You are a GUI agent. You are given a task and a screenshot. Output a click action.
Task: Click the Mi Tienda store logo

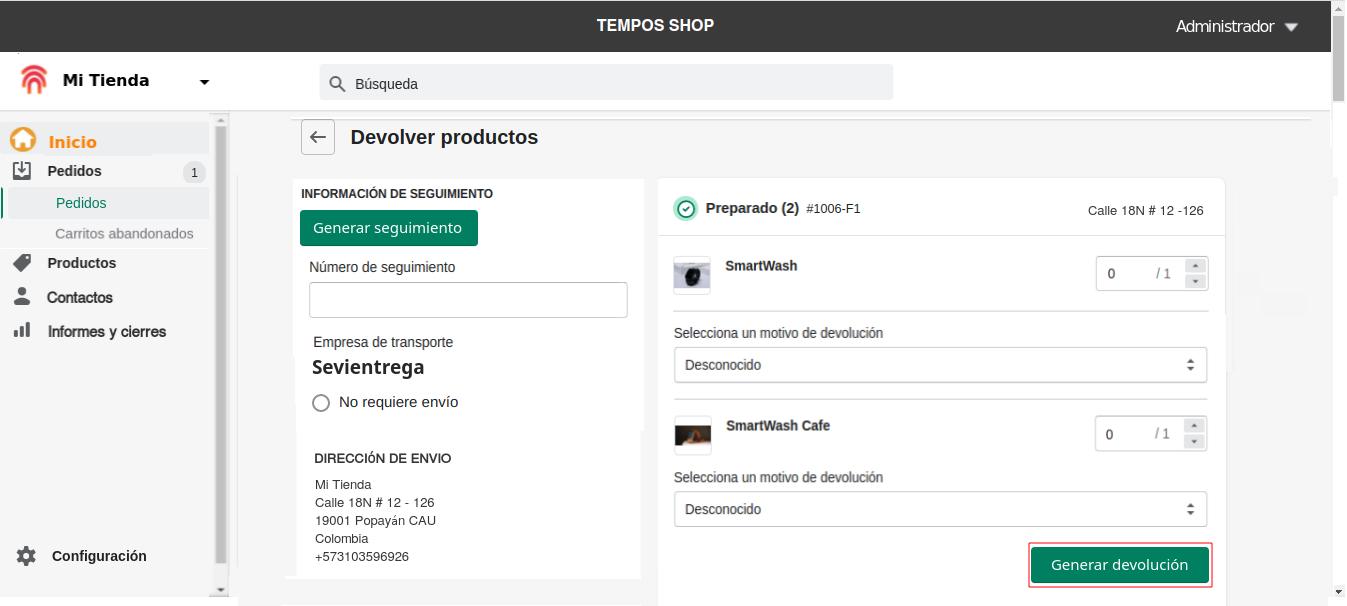34,80
